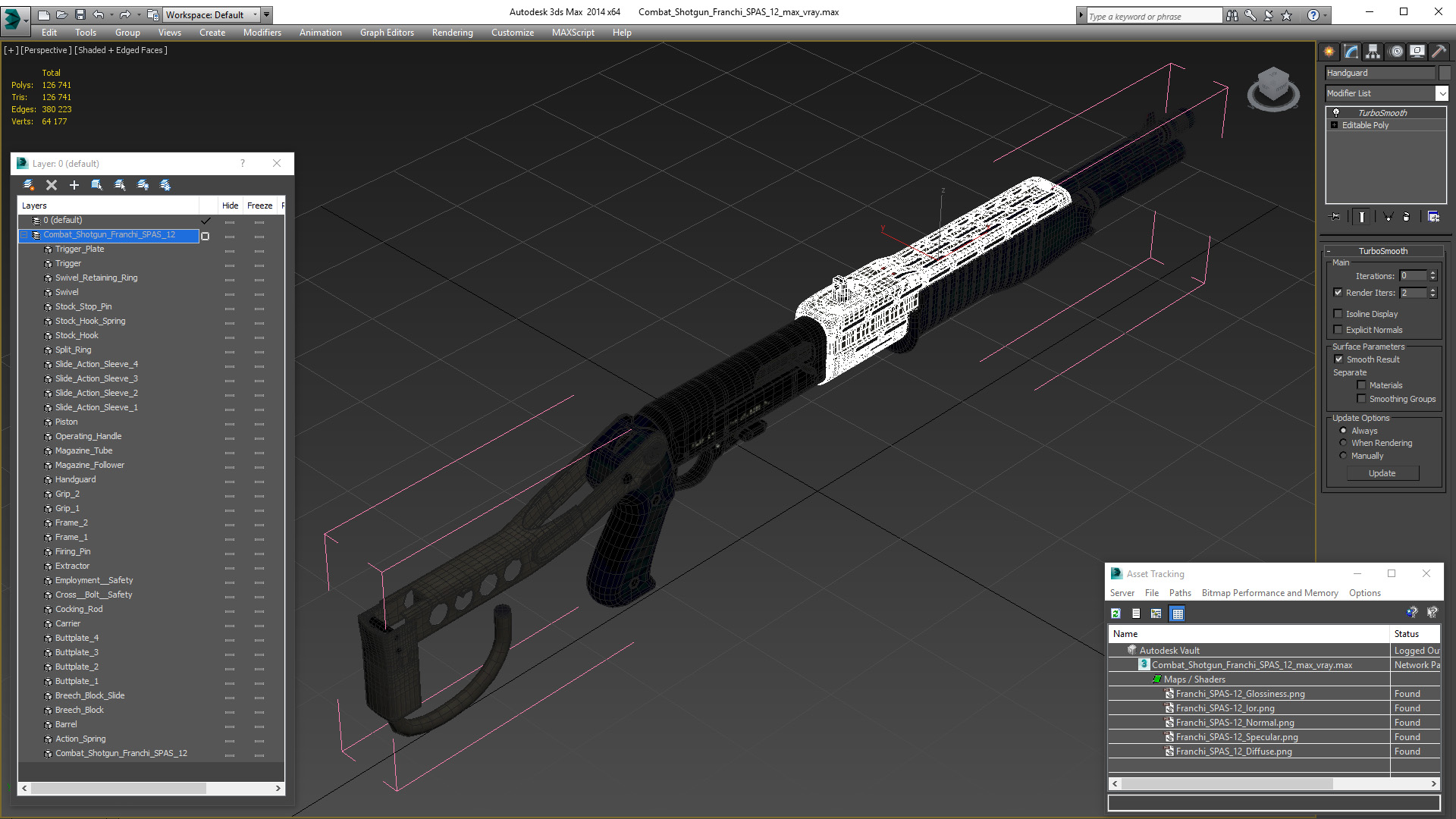Check Separate by Materials checkbox
This screenshot has height=819, width=1456.
tap(1361, 385)
